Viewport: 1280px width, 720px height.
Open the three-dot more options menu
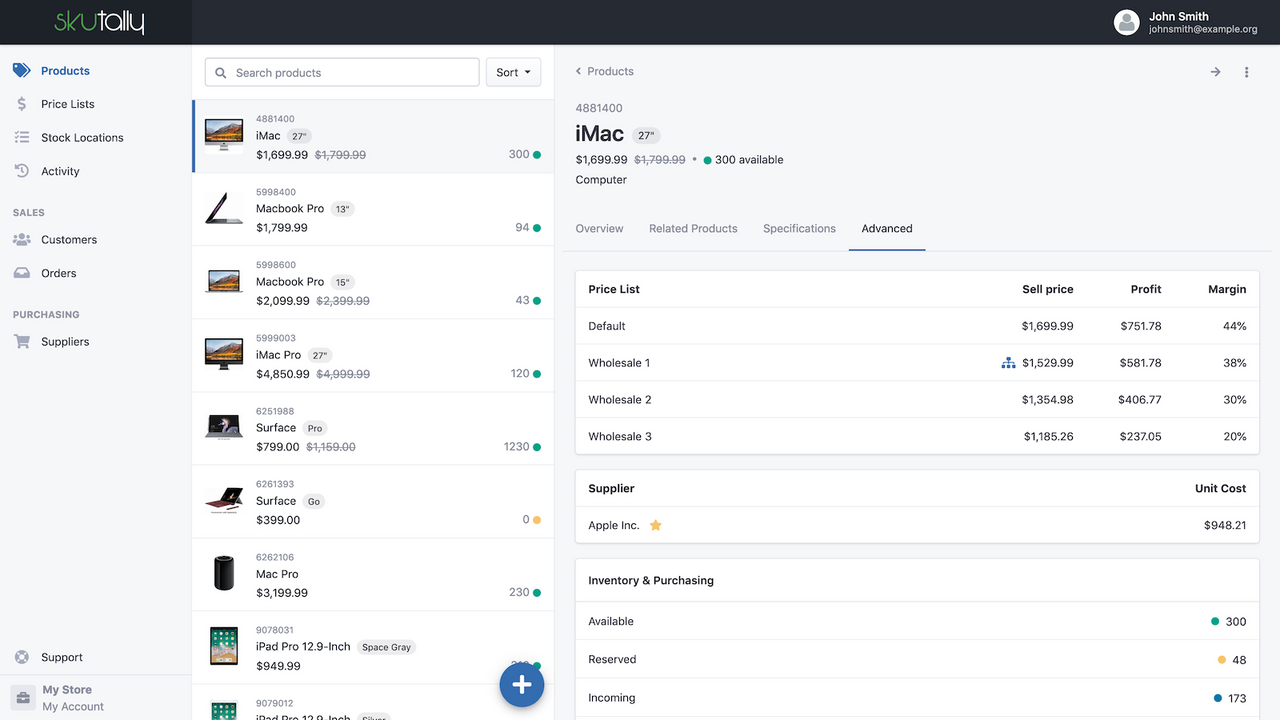(1246, 72)
